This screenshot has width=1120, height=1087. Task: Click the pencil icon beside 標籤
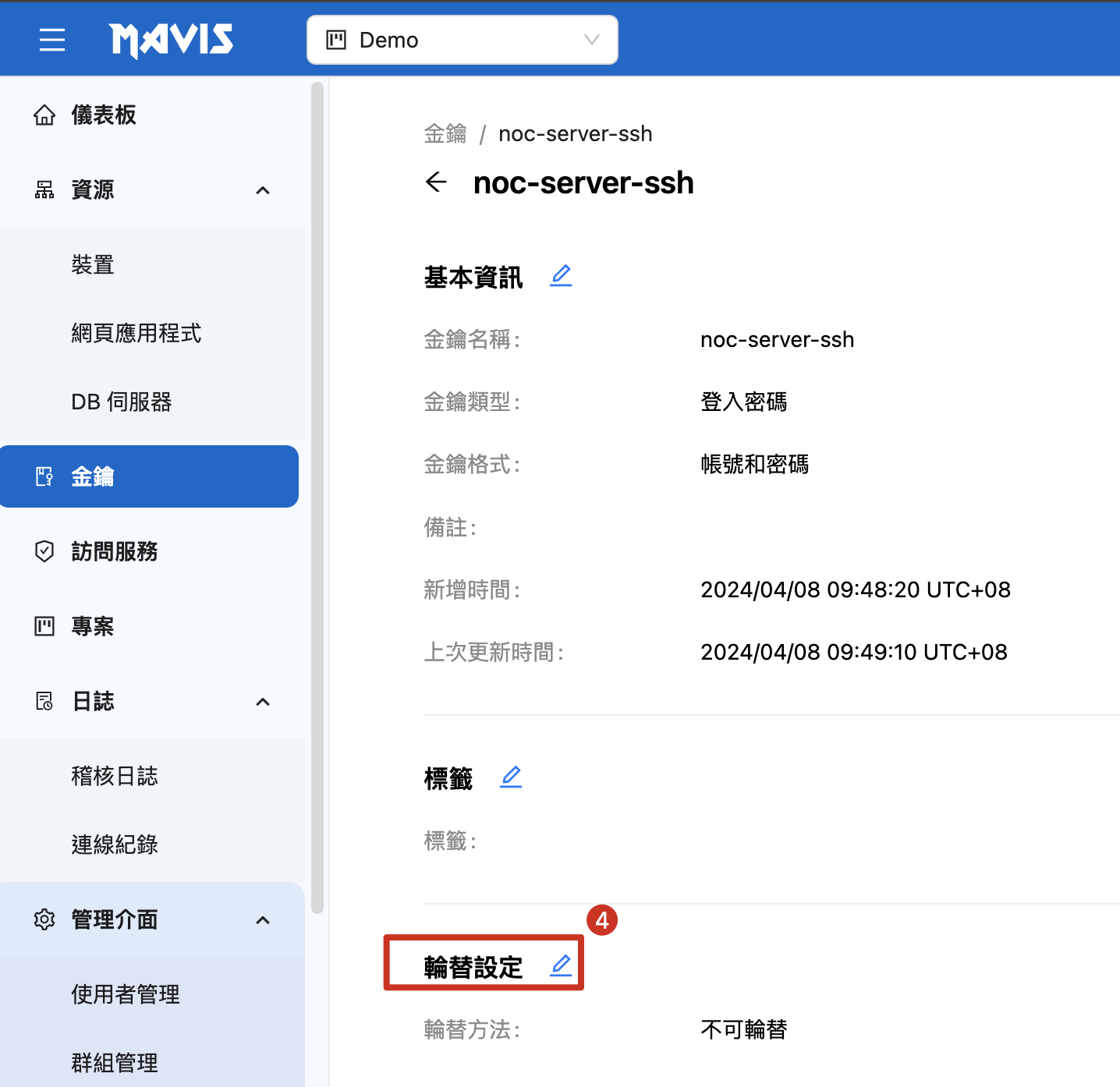point(511,777)
